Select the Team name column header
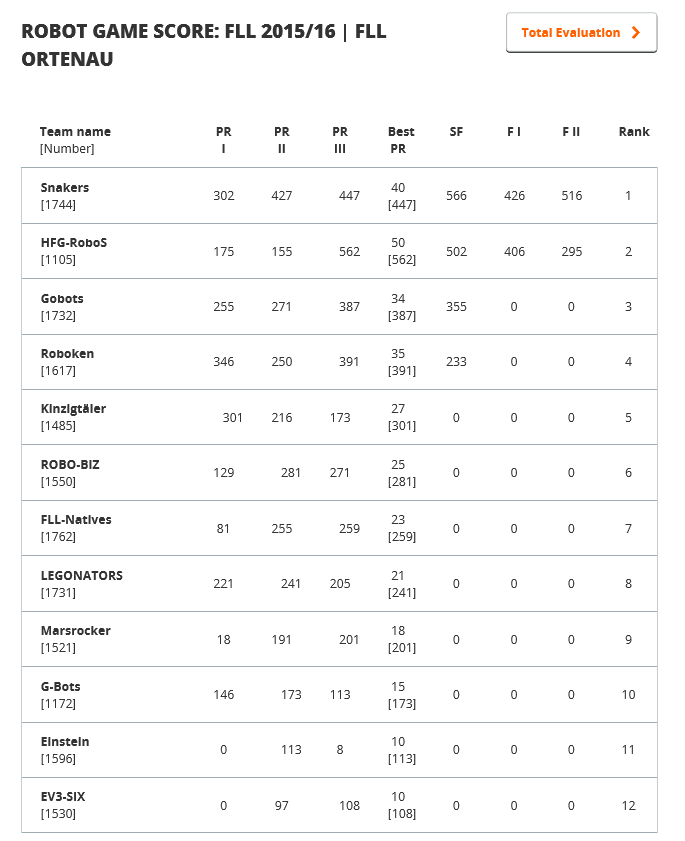Image resolution: width=685 pixels, height=841 pixels. click(75, 132)
